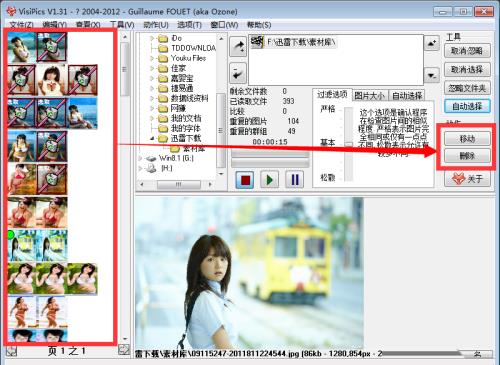Click the upper scan progress bar
Image resolution: width=500 pixels, height=365 pixels.
pos(270,154)
